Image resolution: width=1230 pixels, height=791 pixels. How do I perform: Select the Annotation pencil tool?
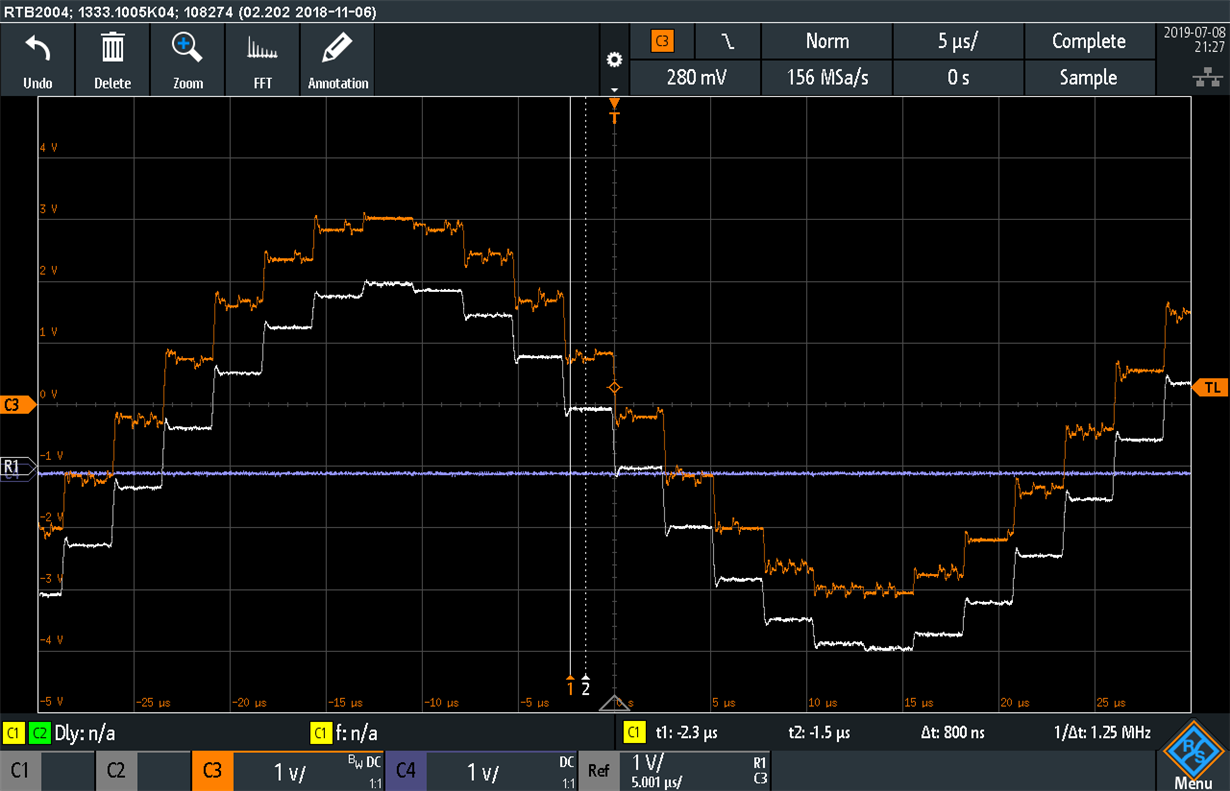pos(338,48)
